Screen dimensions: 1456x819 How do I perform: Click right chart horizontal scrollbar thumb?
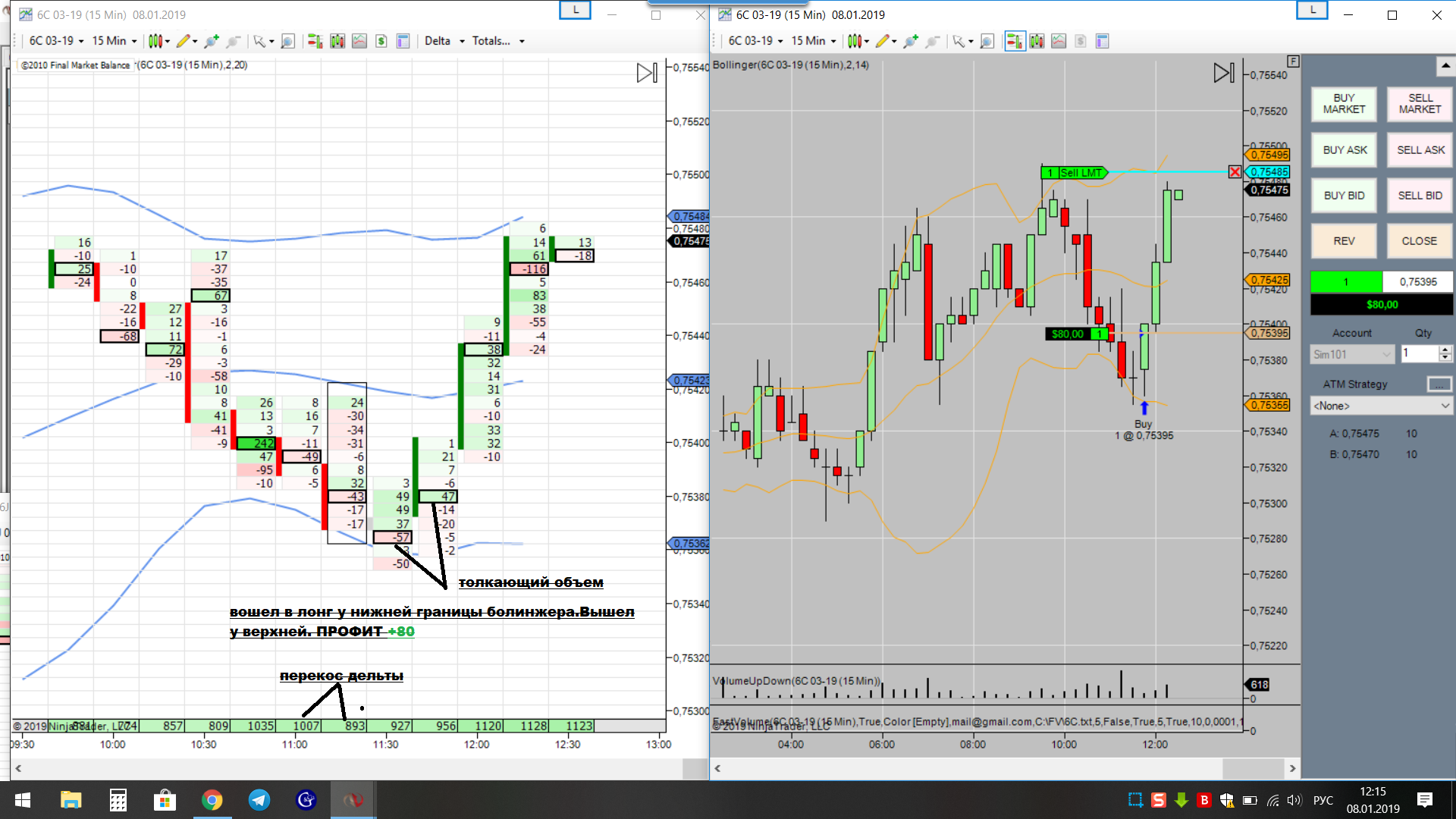click(1253, 768)
